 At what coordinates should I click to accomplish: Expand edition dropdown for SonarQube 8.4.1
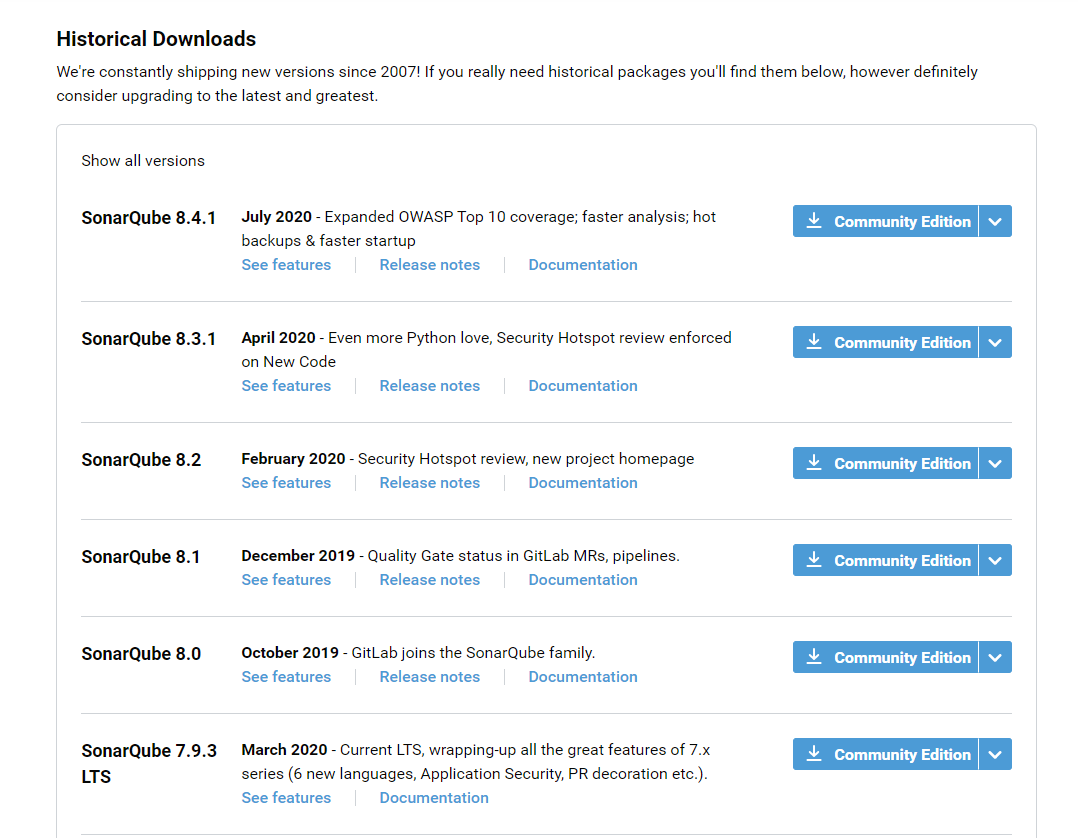(995, 221)
